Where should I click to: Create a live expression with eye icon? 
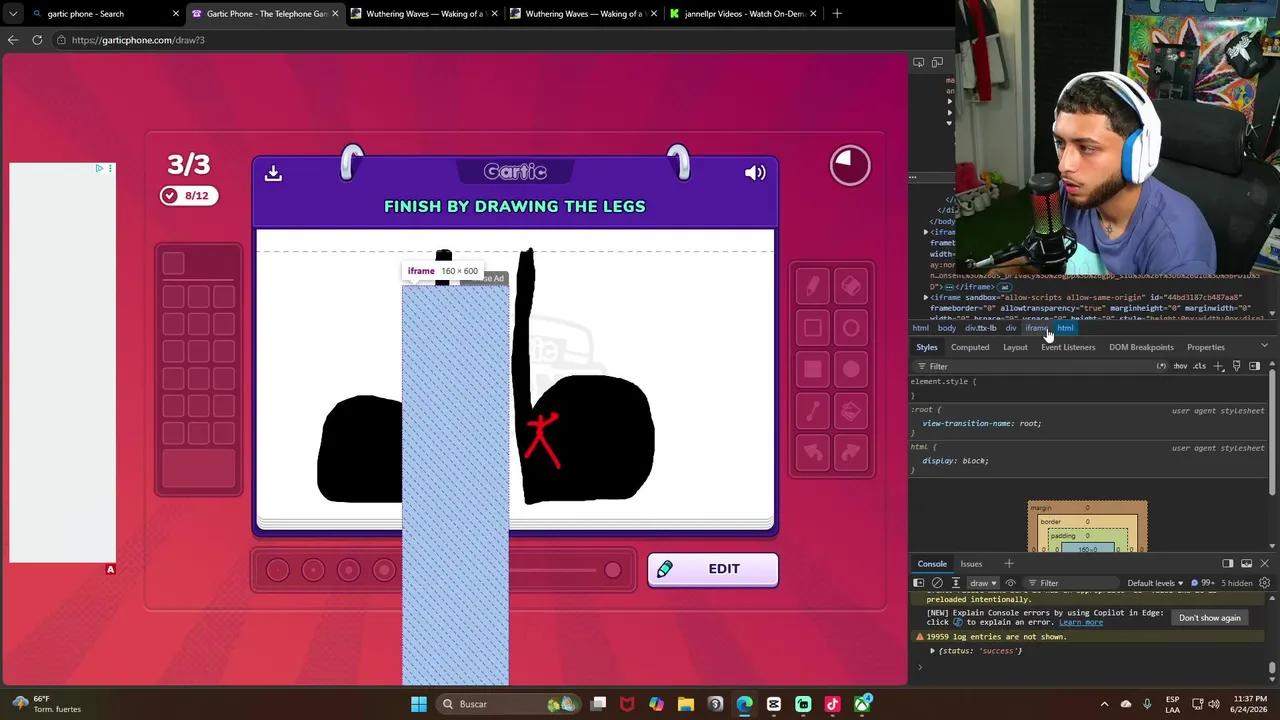(x=1010, y=583)
